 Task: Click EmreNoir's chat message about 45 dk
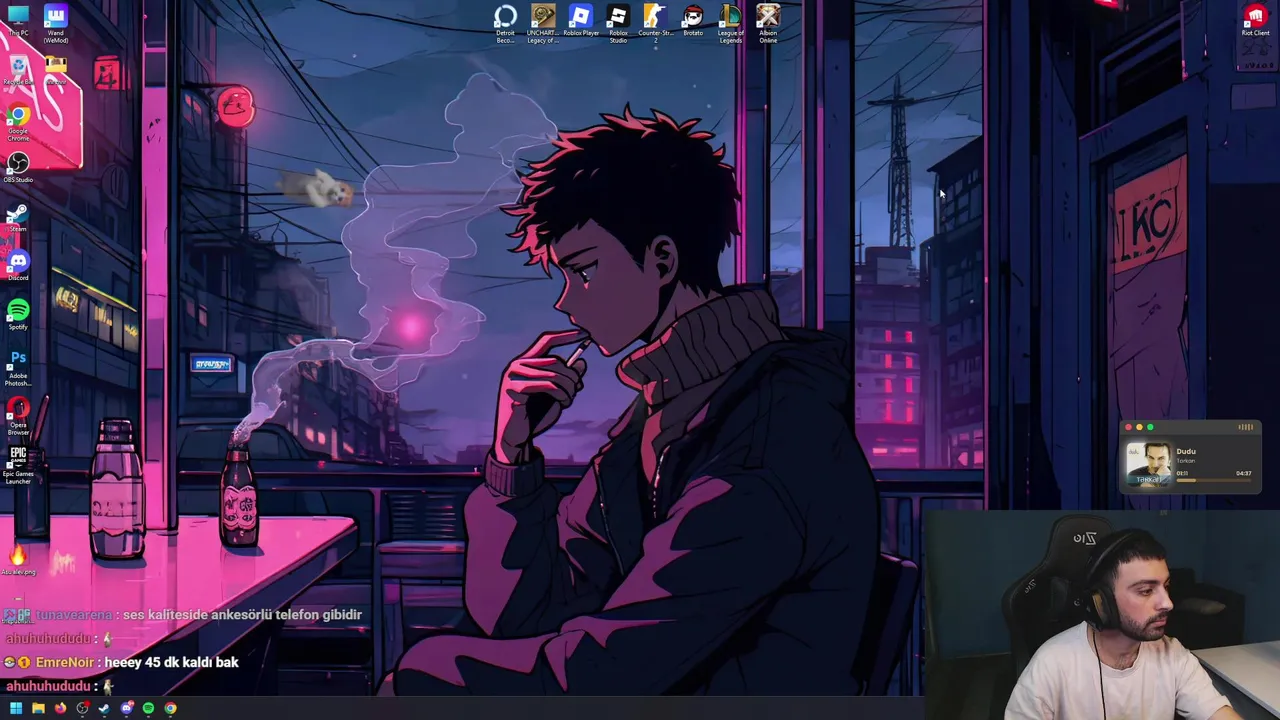click(x=171, y=662)
